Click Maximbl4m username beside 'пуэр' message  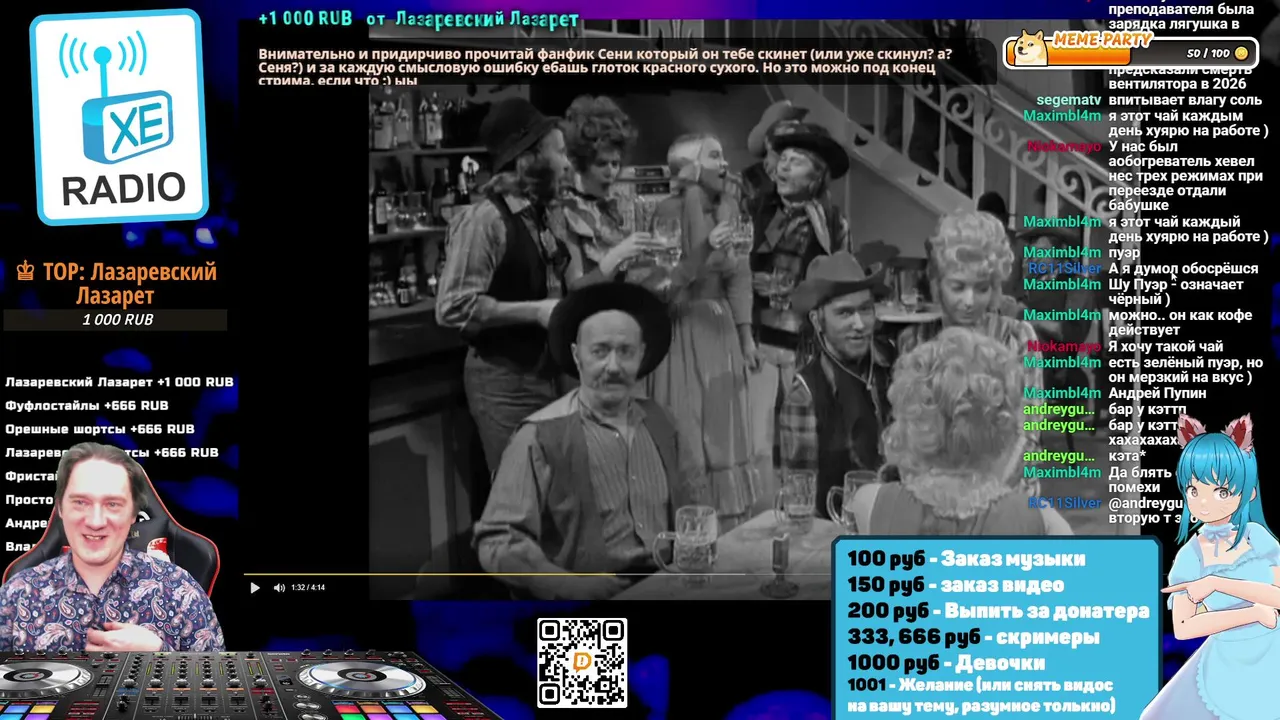[x=1061, y=253]
